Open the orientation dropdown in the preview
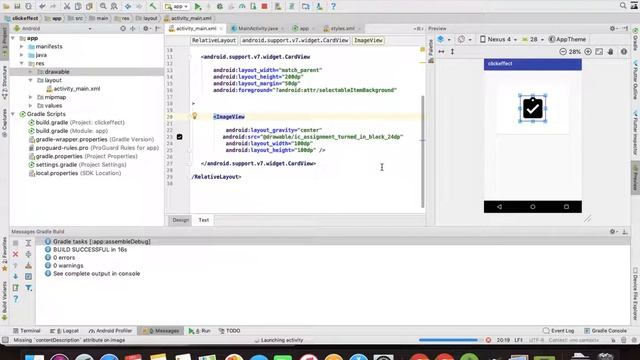Image resolution: width=640 pixels, height=360 pixels. point(464,39)
